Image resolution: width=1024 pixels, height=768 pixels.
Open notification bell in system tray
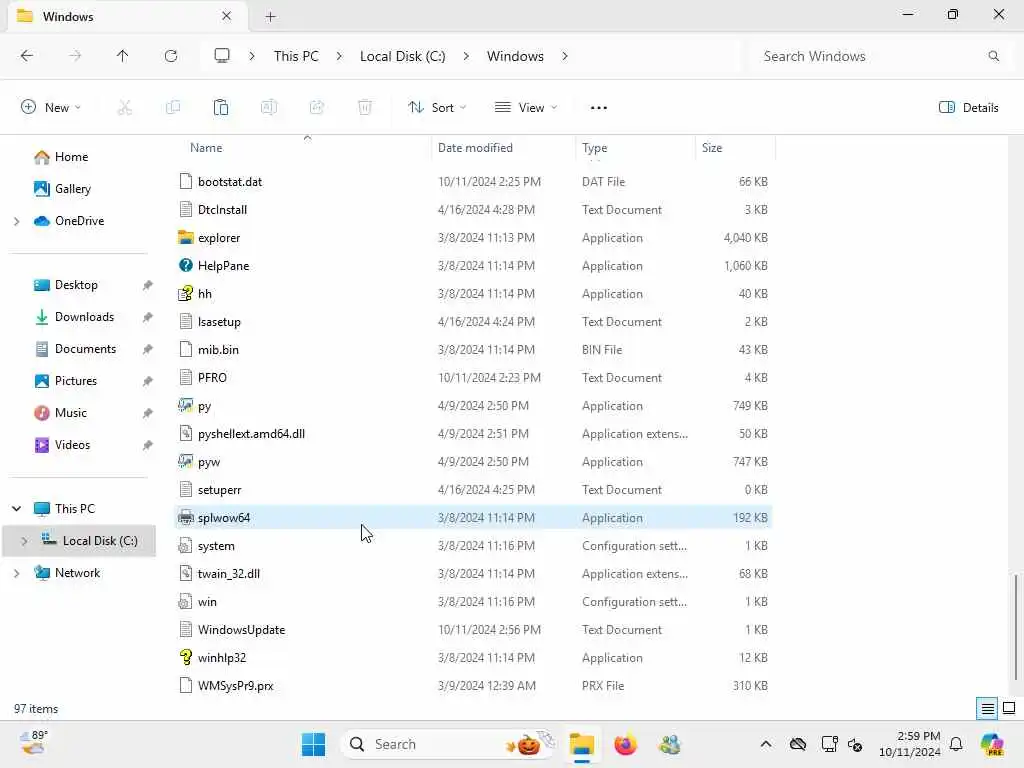point(956,744)
